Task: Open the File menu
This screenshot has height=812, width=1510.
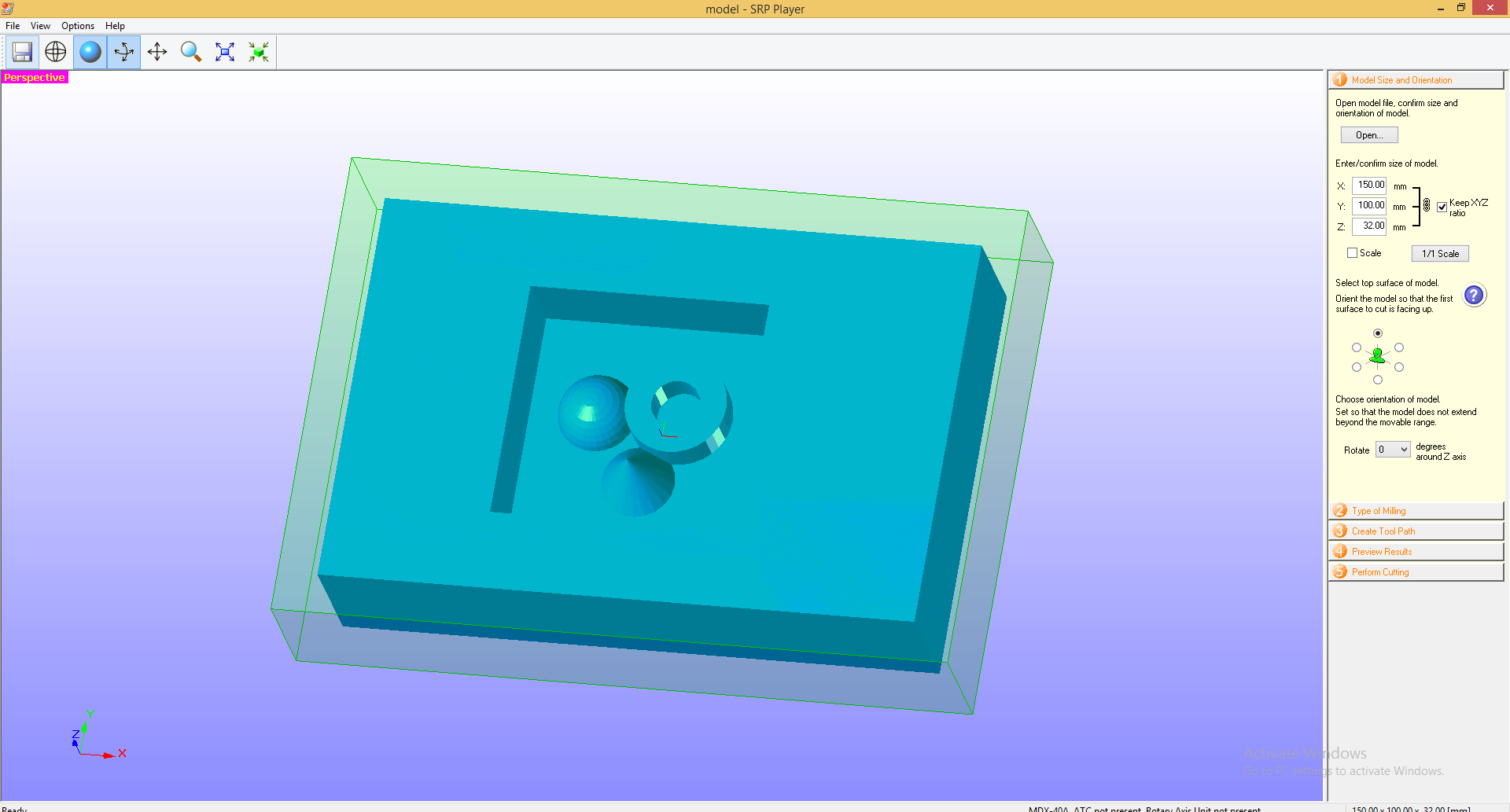Action: 13,26
